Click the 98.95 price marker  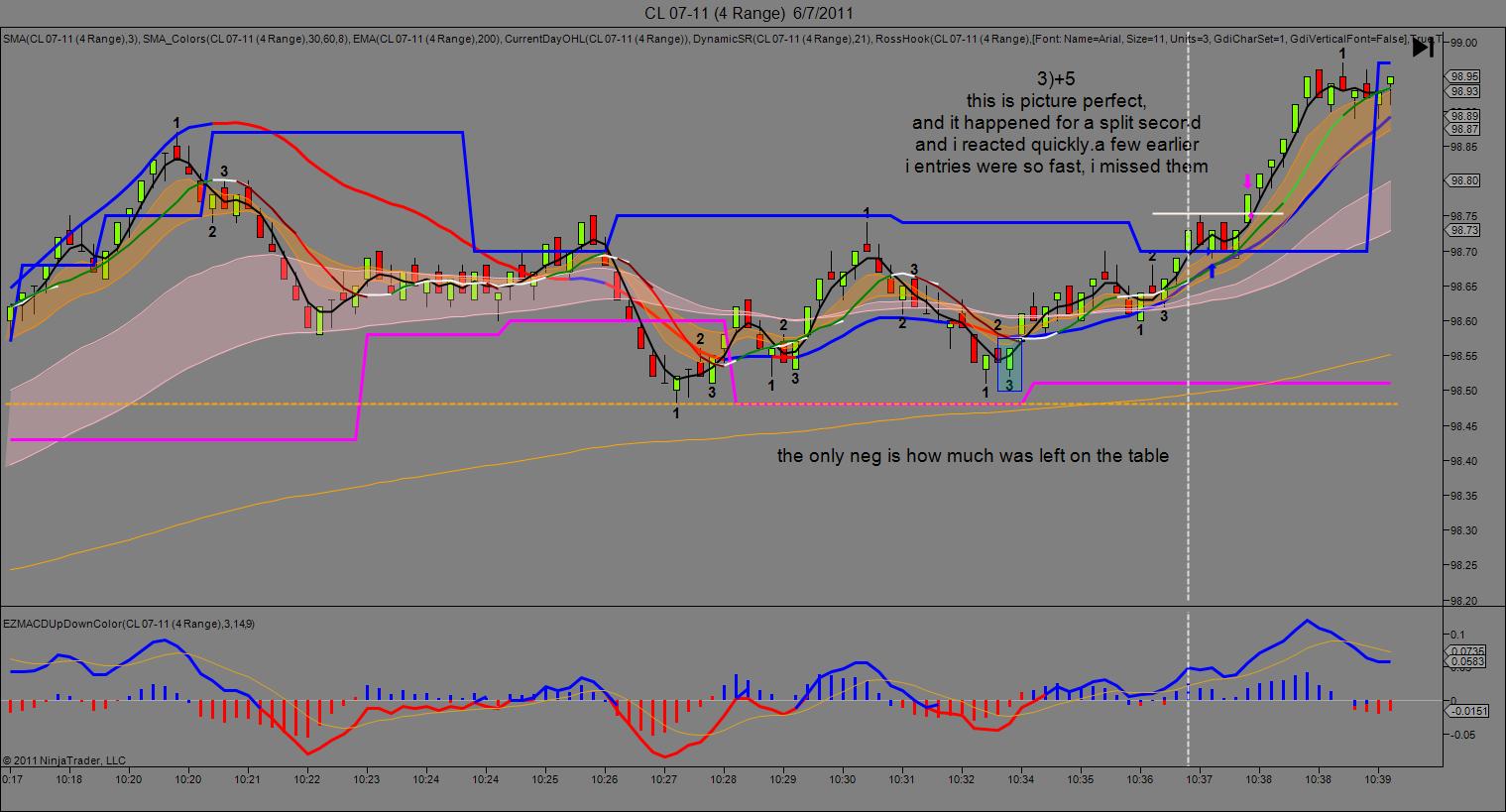click(1464, 76)
